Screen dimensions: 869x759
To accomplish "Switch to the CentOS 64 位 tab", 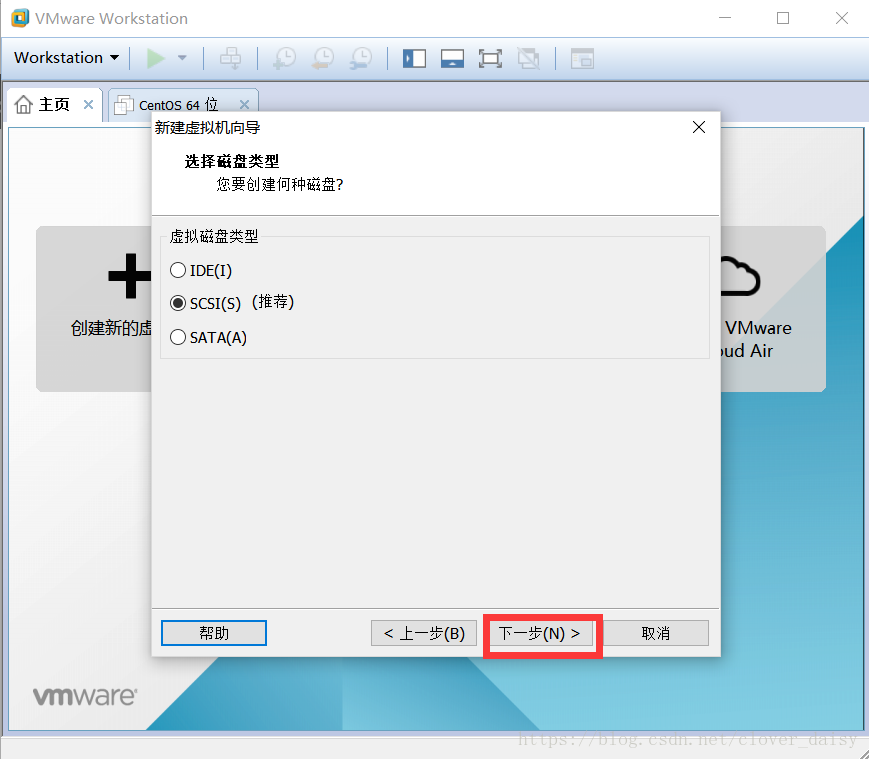I will [x=178, y=105].
